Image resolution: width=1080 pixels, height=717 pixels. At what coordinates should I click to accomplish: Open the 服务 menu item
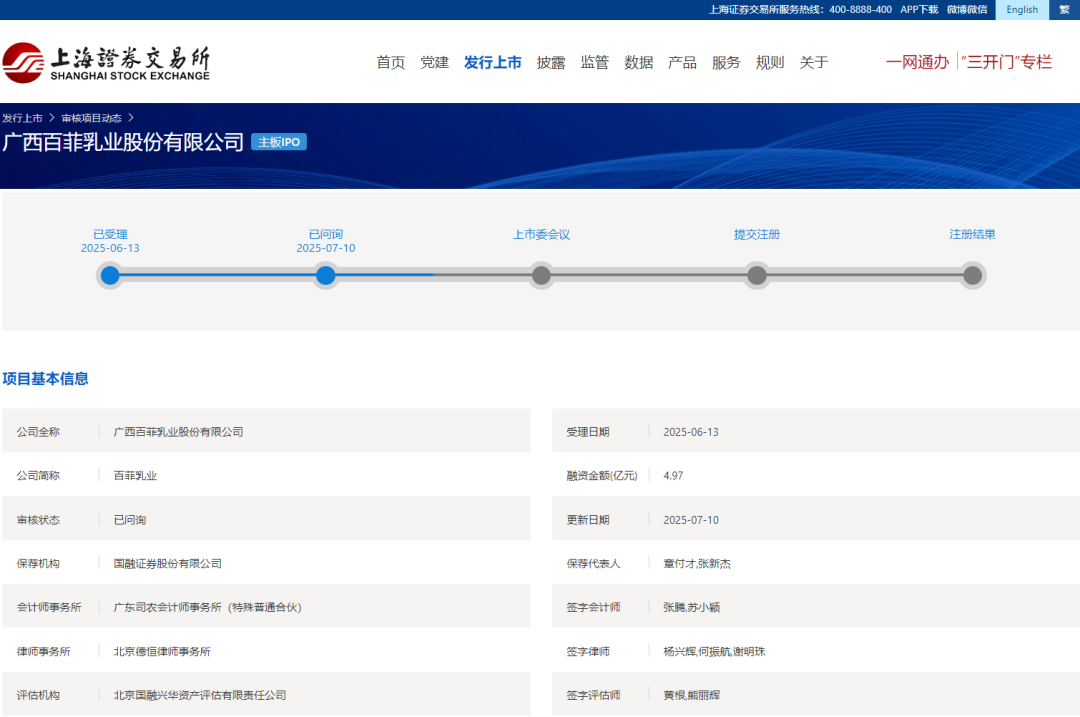coord(726,63)
